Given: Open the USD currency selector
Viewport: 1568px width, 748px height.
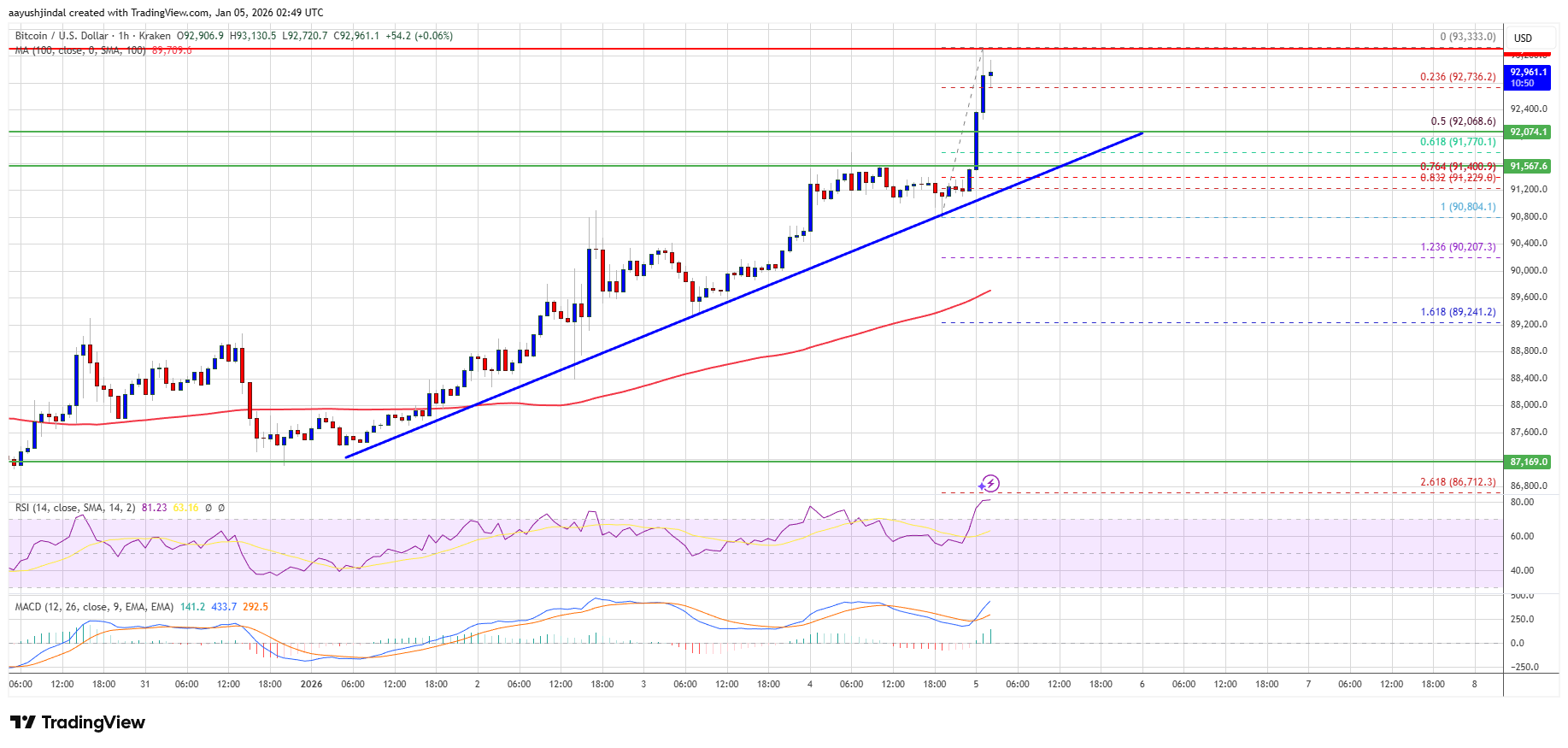Looking at the screenshot, I should click(x=1523, y=38).
